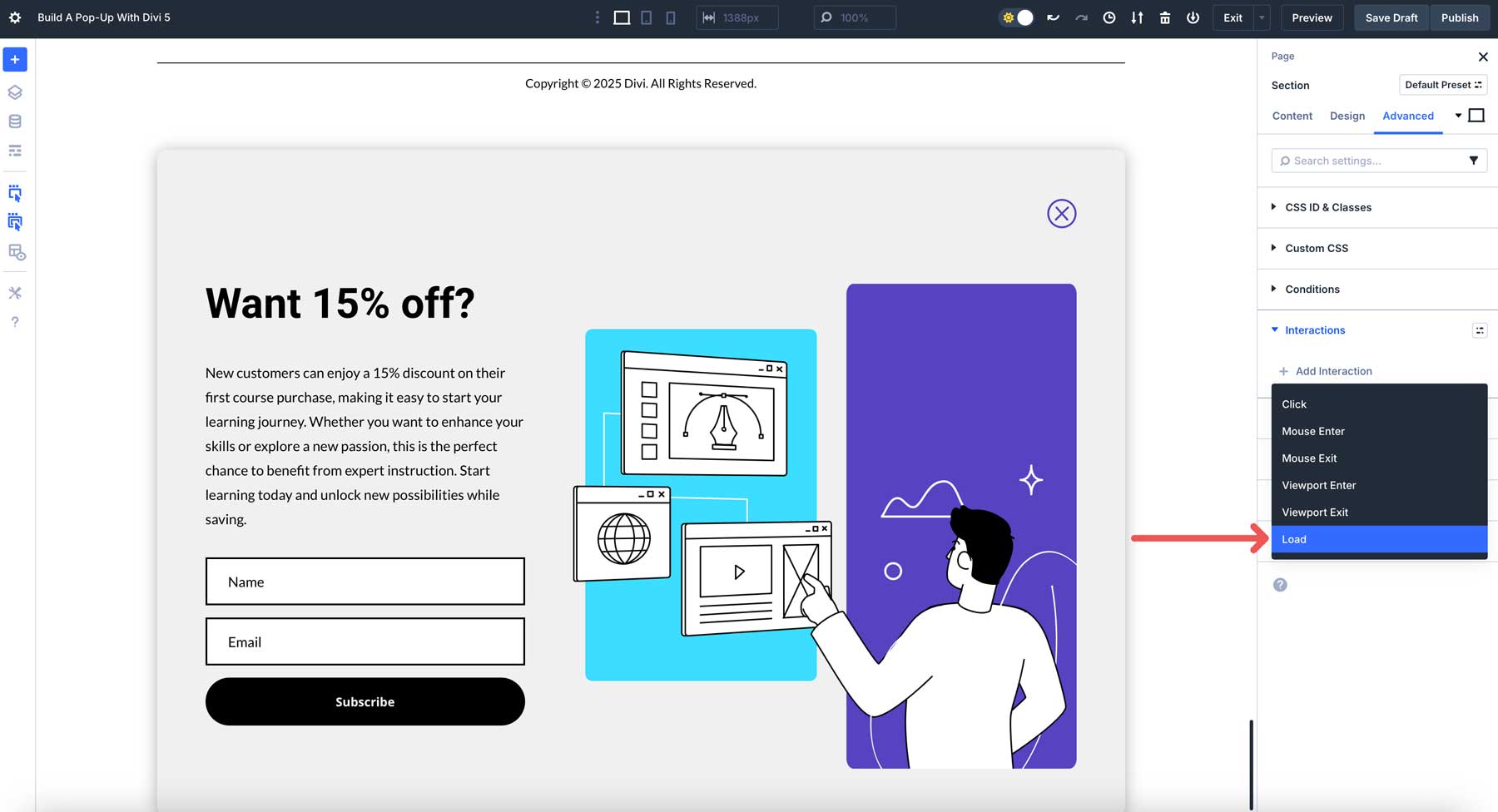Open the Layers panel icon in left sidebar

tap(14, 92)
